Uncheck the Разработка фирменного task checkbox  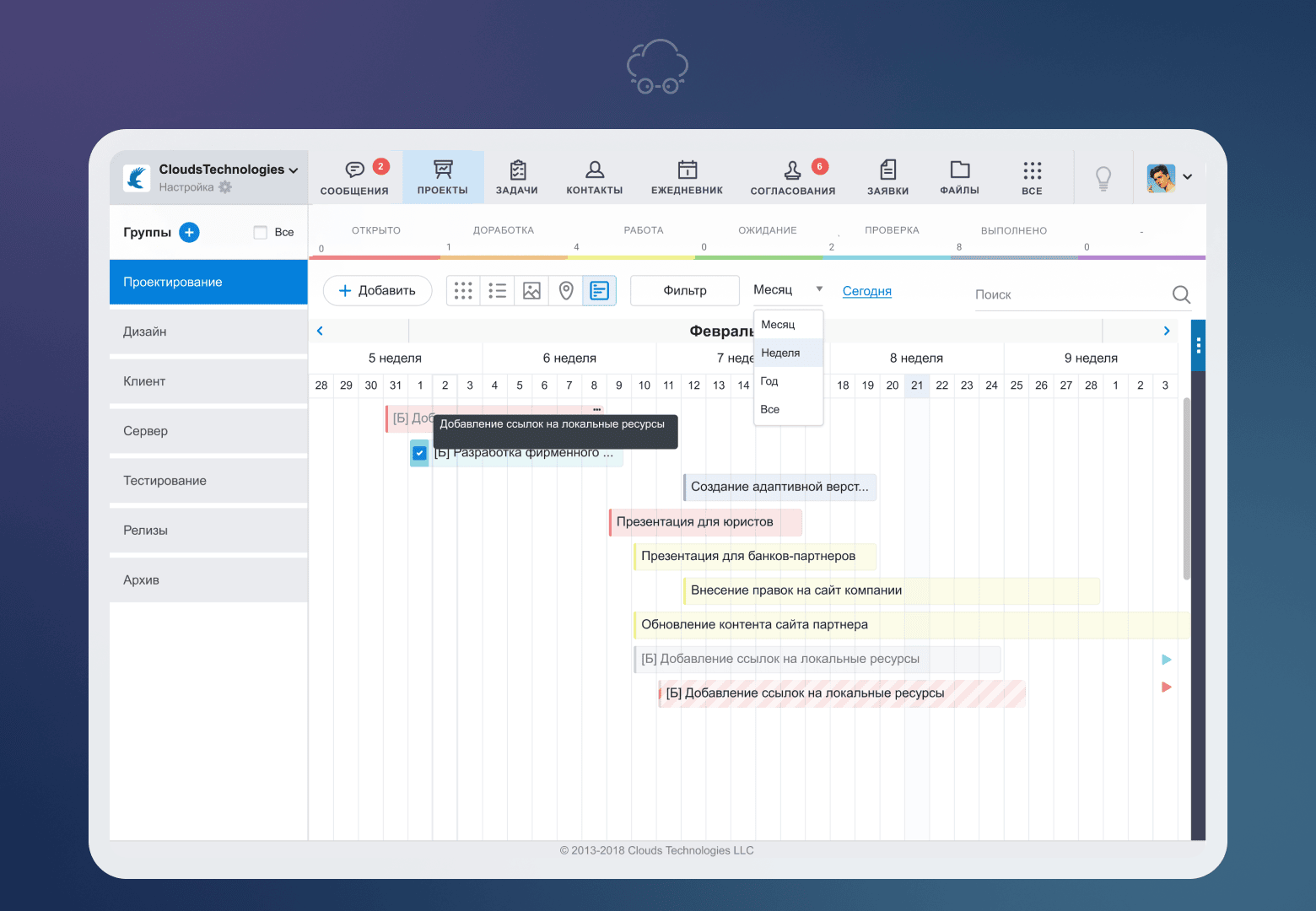click(419, 453)
